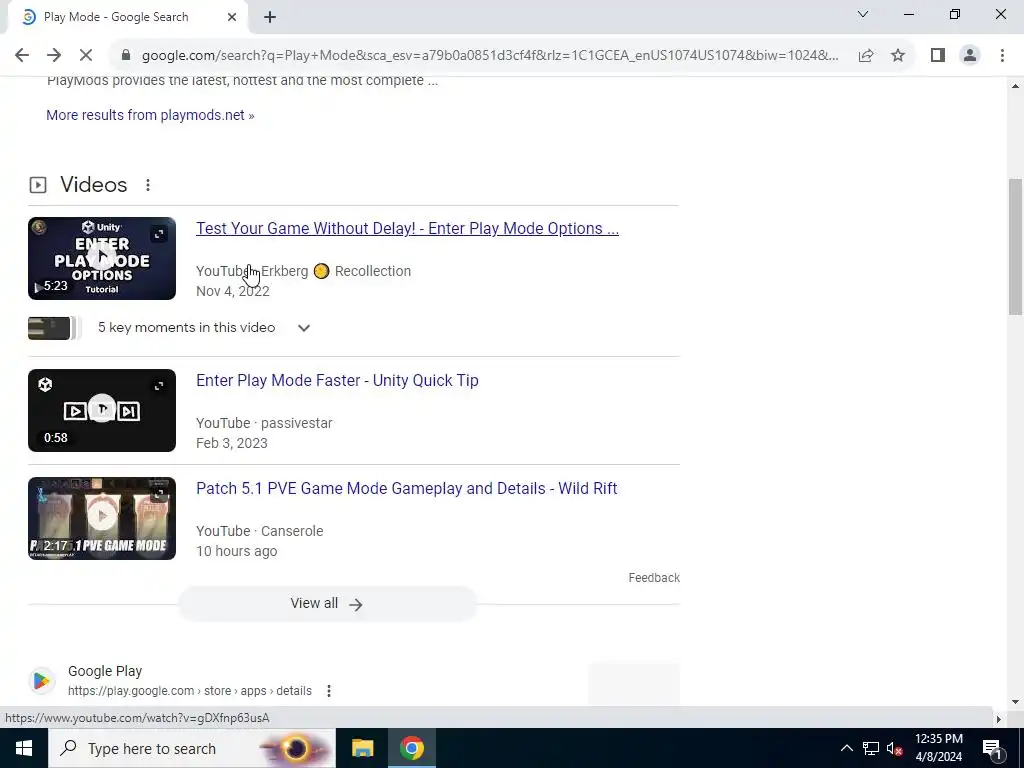
Task: Click the scrollbar down arrow
Action: 1014,702
